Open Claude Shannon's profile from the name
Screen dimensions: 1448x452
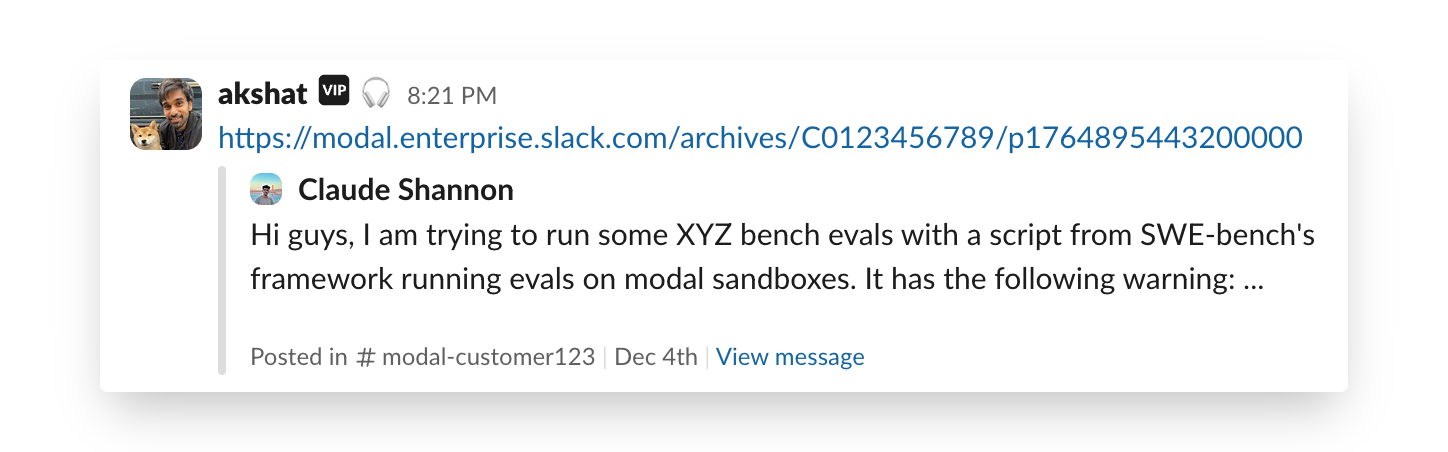(x=405, y=189)
